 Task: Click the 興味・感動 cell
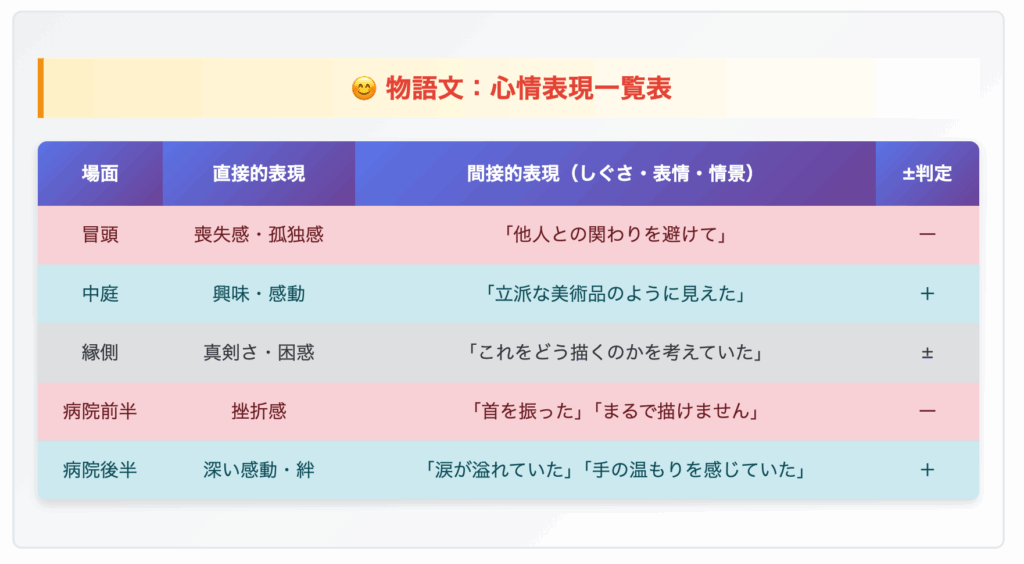259,294
